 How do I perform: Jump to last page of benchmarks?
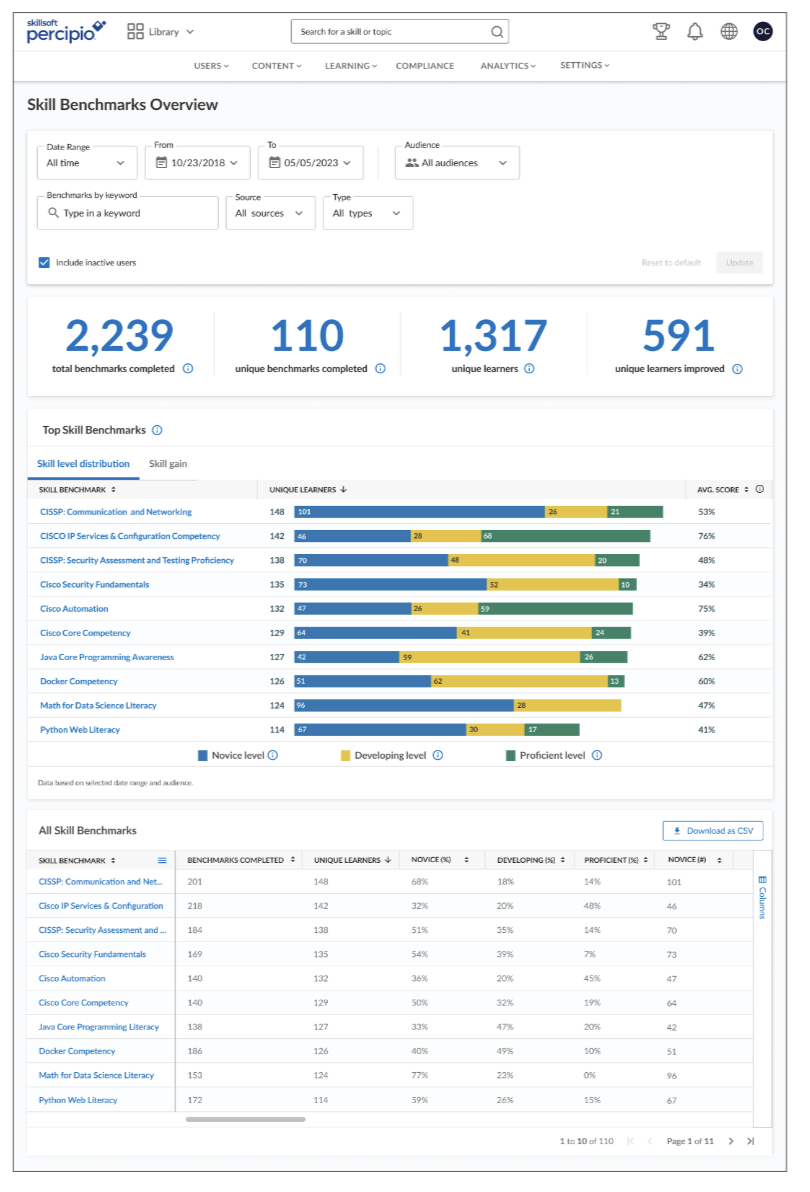[x=751, y=1141]
